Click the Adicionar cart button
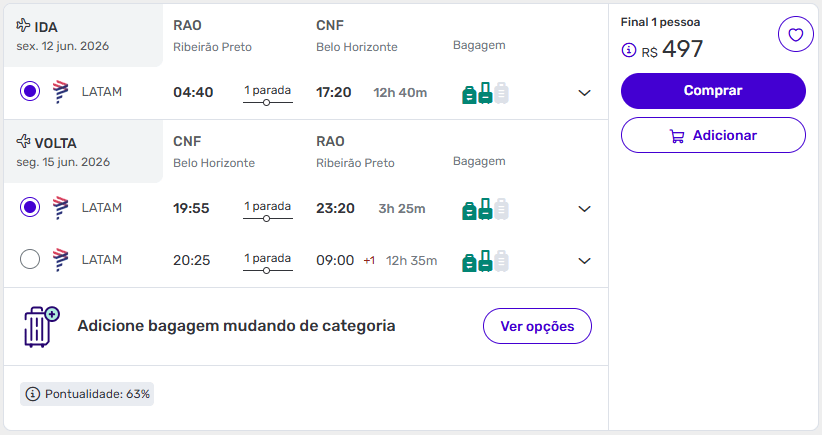Viewport: 822px width, 435px height. pyautogui.click(x=713, y=135)
